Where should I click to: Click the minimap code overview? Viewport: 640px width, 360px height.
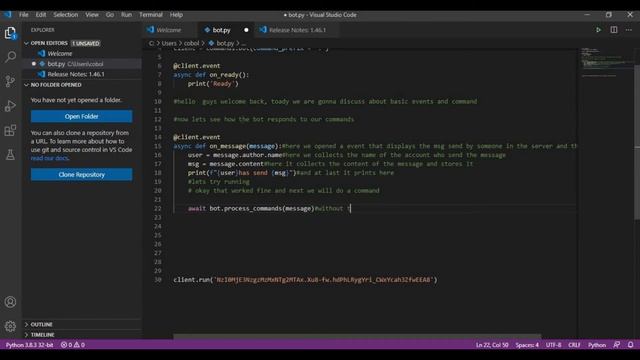pyautogui.click(x=606, y=63)
